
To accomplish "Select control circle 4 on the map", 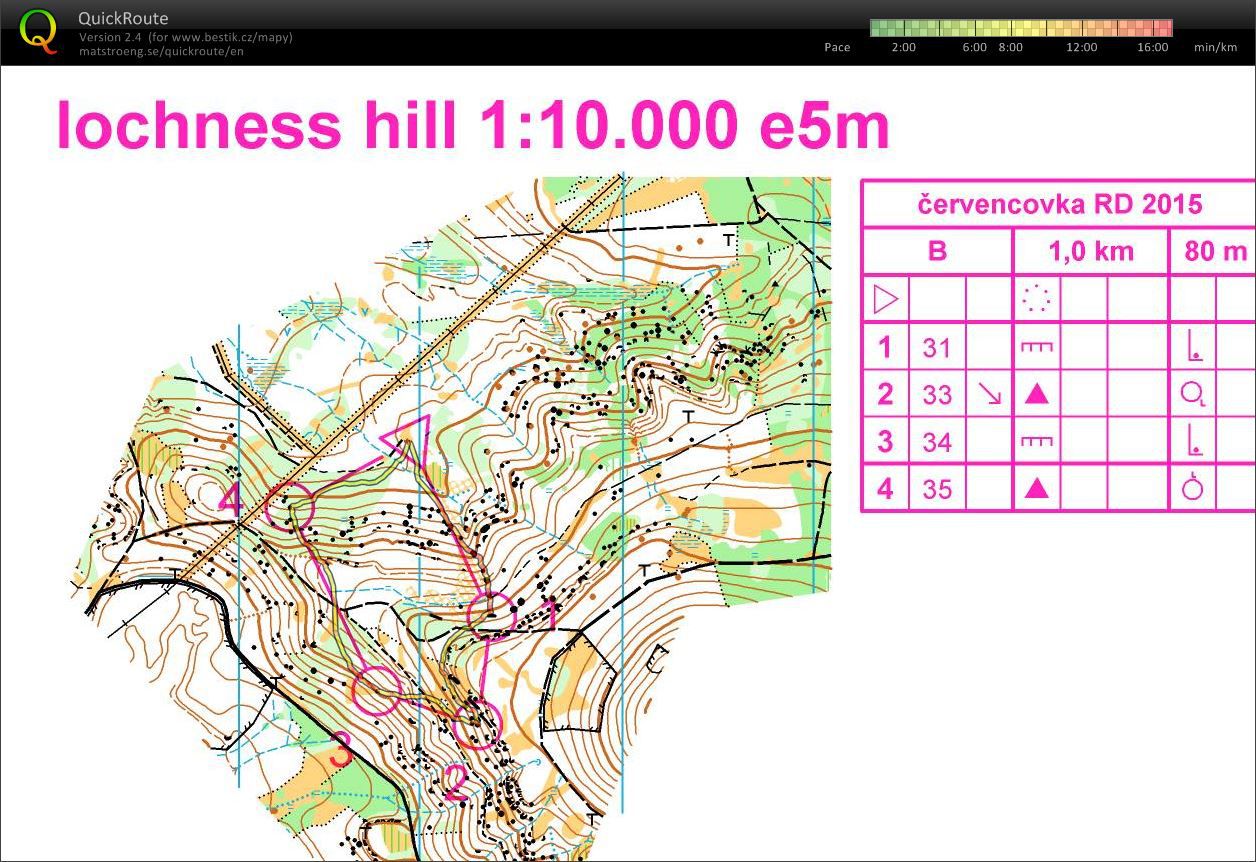I will (291, 506).
